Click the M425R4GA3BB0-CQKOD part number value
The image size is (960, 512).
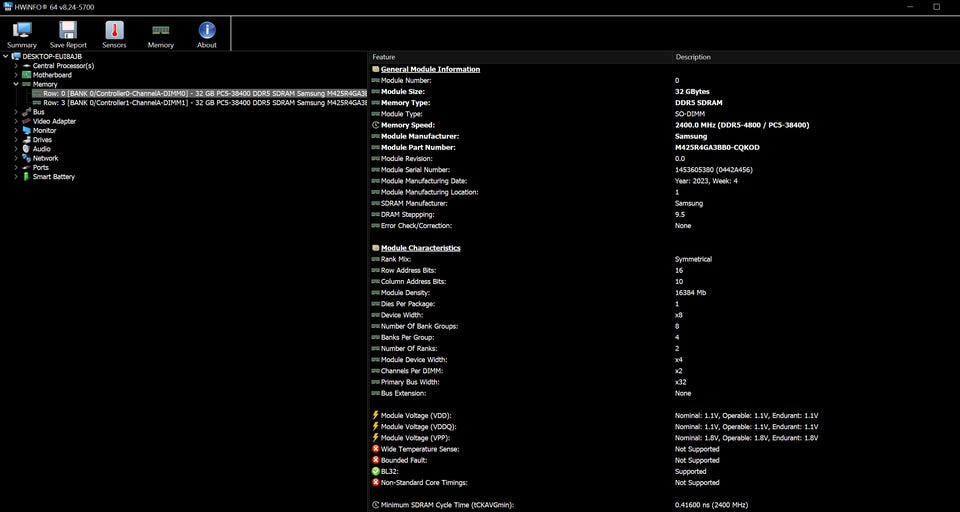[717, 148]
